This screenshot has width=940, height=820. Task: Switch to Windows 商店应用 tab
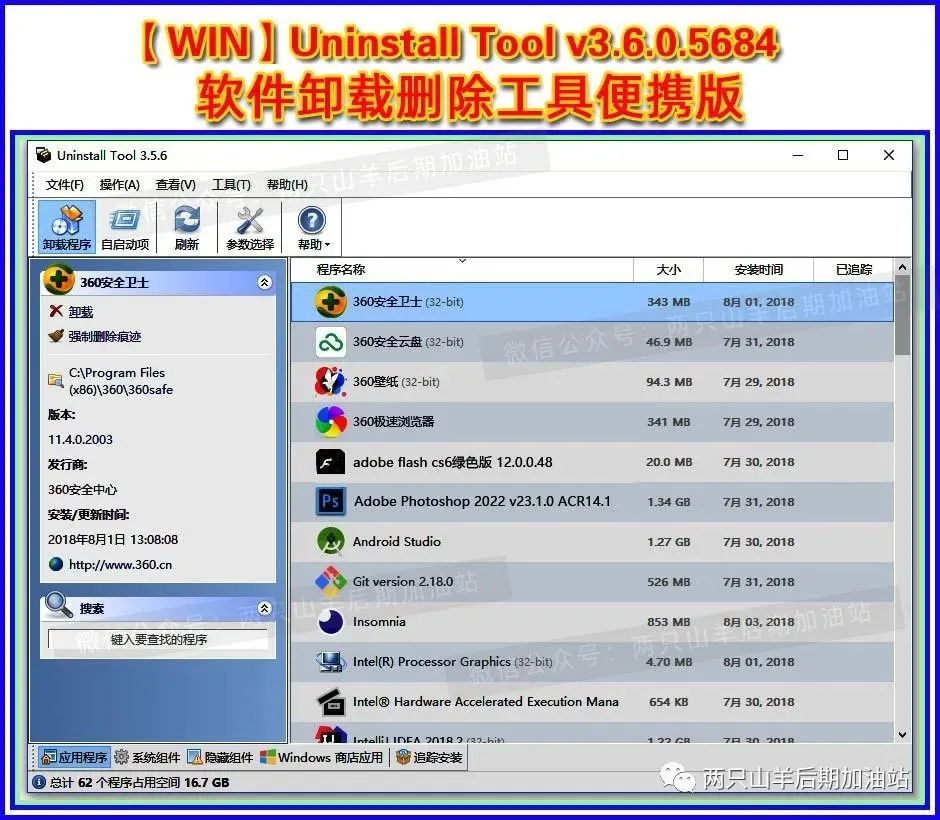(x=321, y=758)
